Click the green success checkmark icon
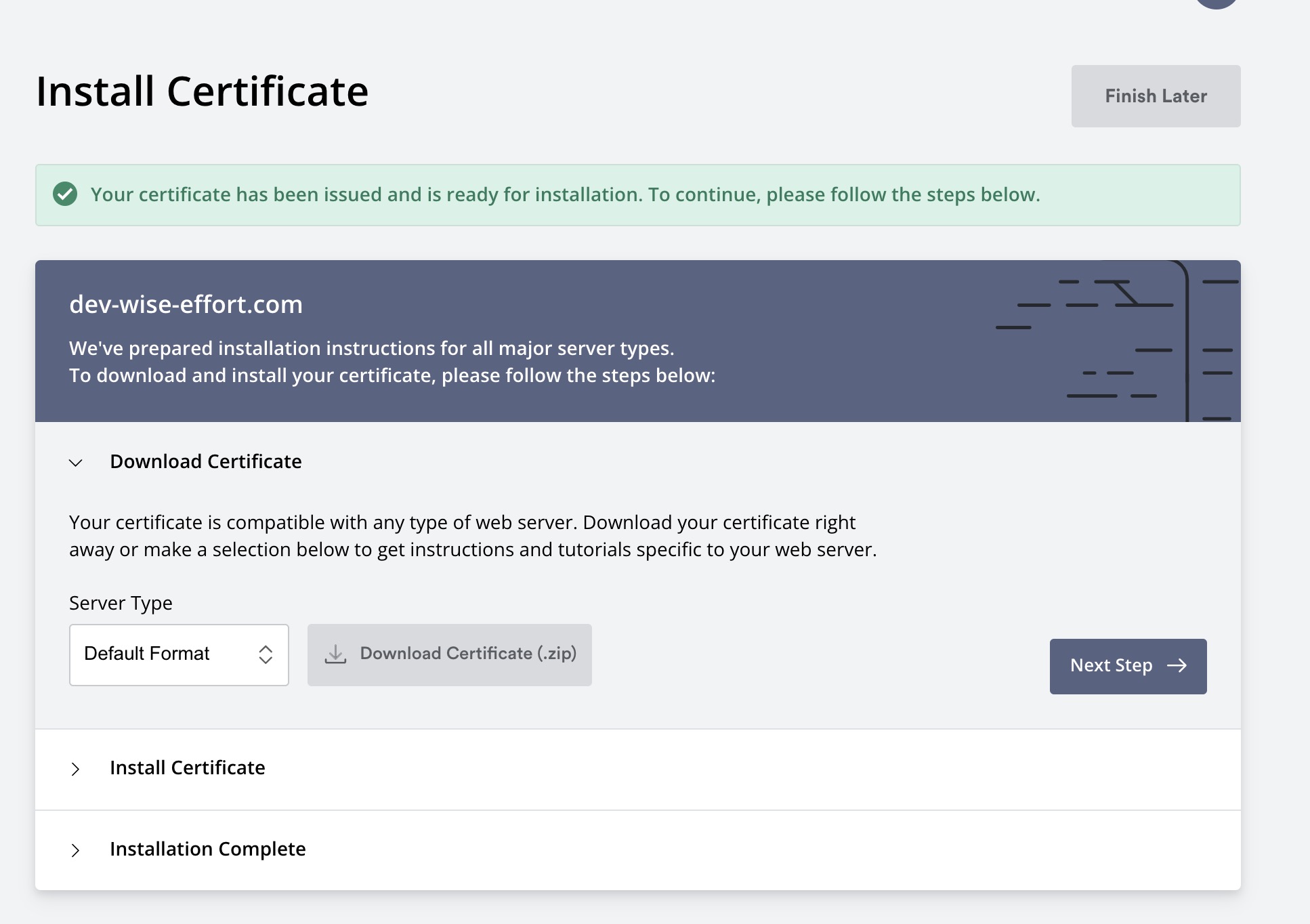Screen dimensions: 1310x924 click(x=65, y=194)
